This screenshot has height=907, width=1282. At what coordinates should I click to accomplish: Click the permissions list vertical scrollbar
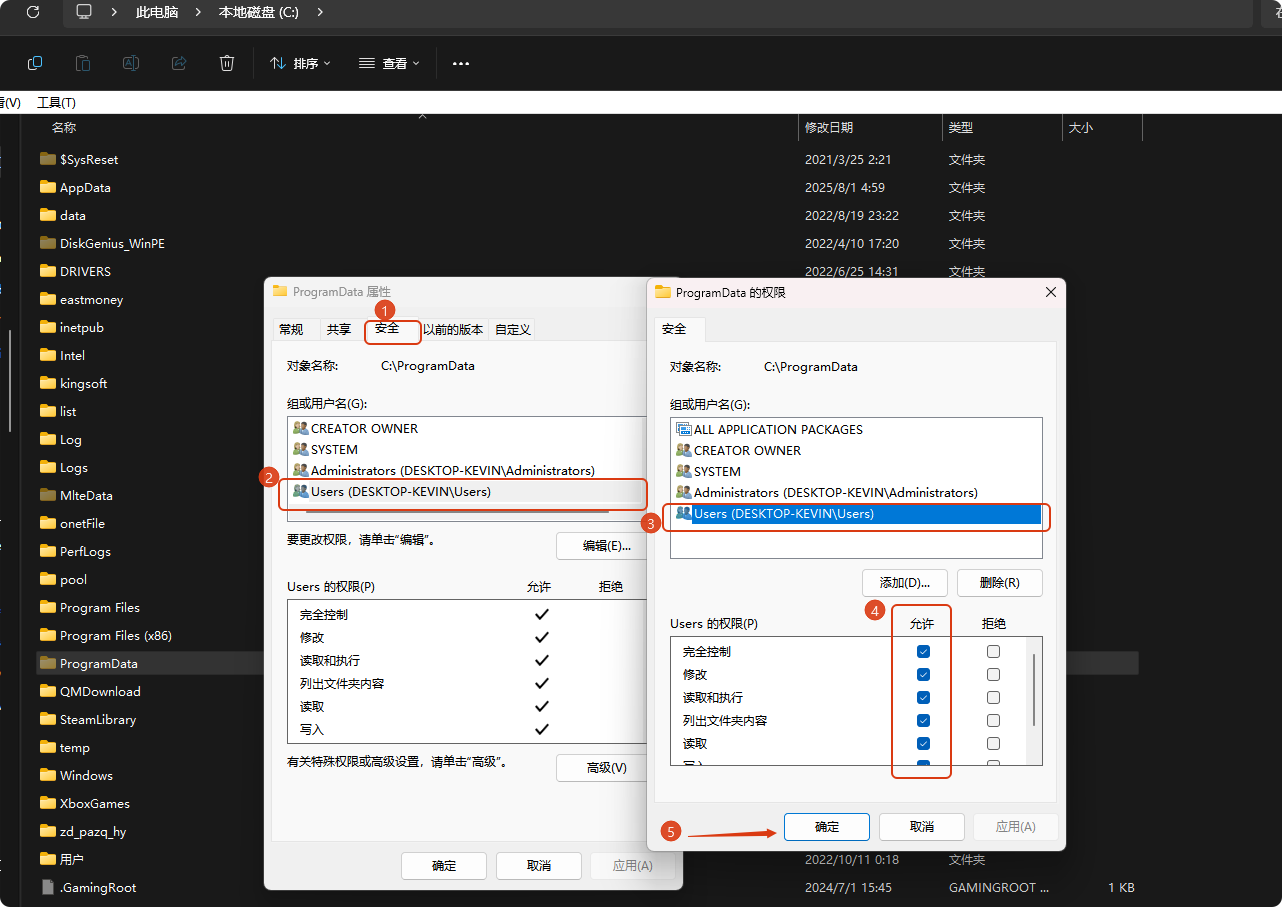1034,692
